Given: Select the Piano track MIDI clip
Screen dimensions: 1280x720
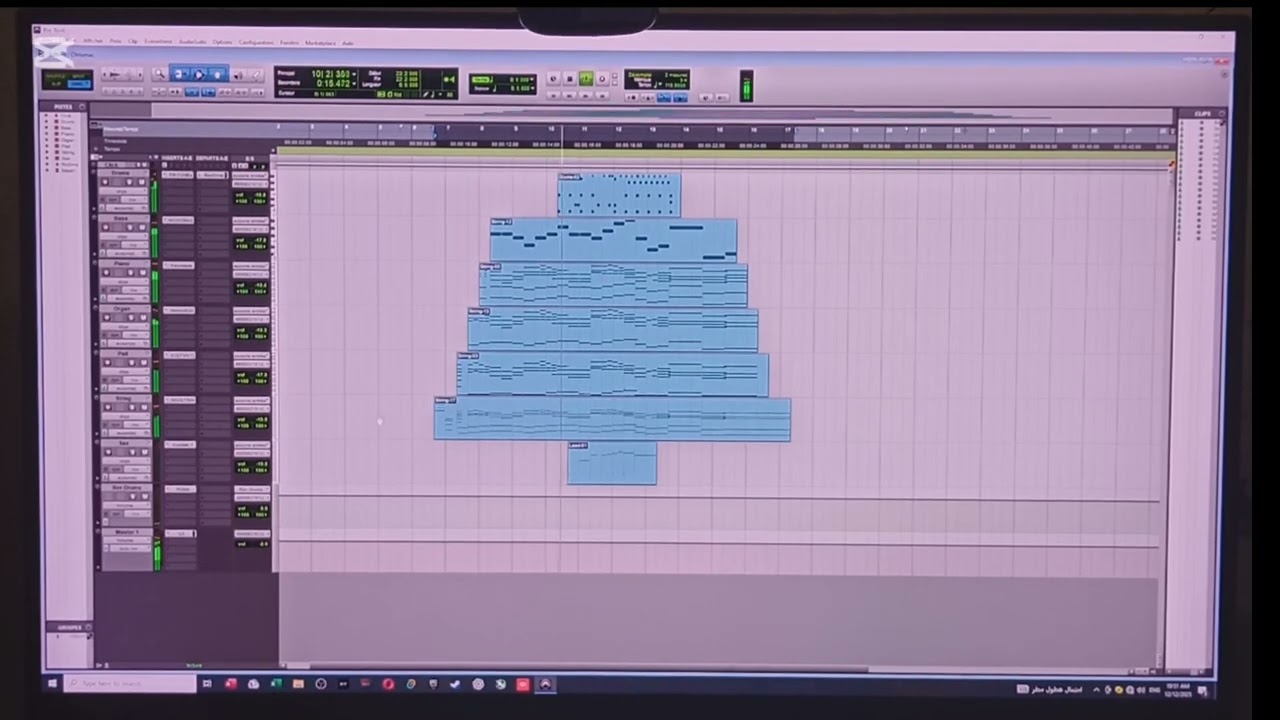Looking at the screenshot, I should [x=613, y=285].
